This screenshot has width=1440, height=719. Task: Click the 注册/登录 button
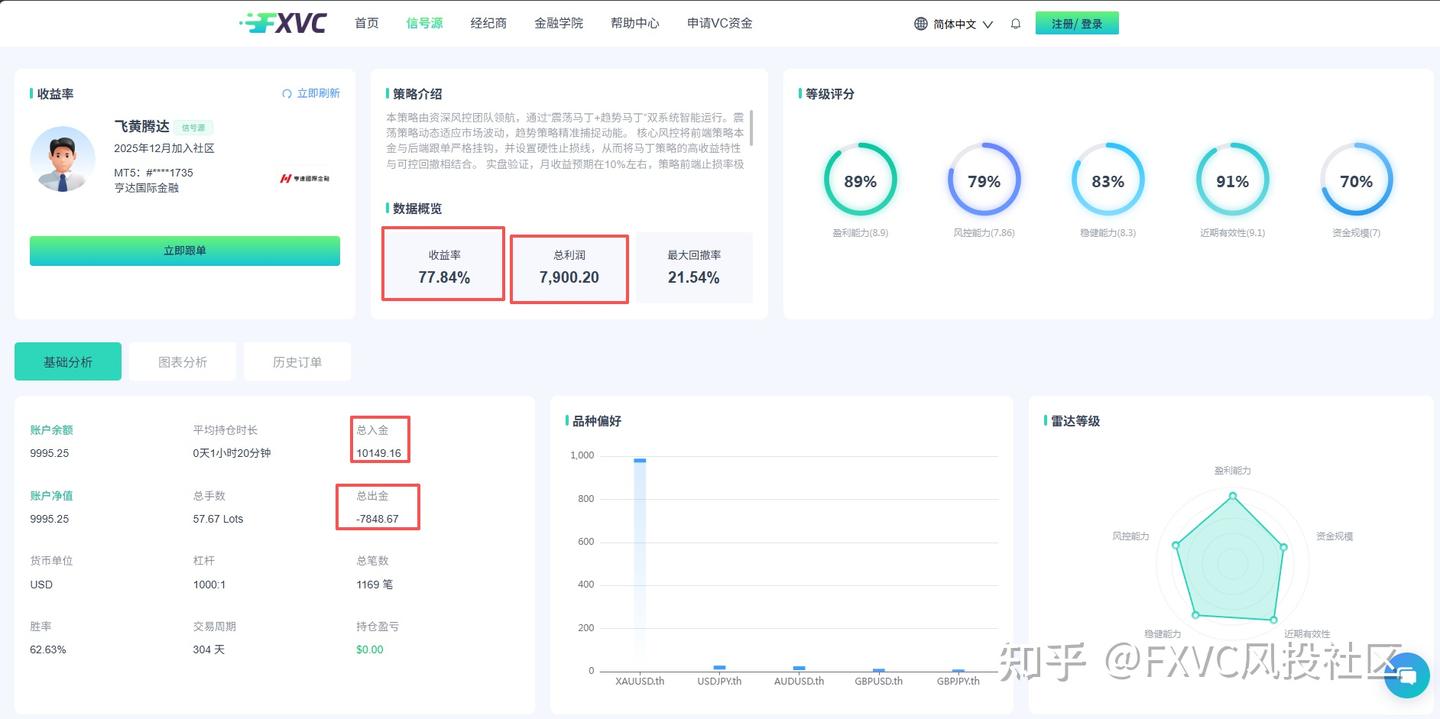click(1077, 22)
